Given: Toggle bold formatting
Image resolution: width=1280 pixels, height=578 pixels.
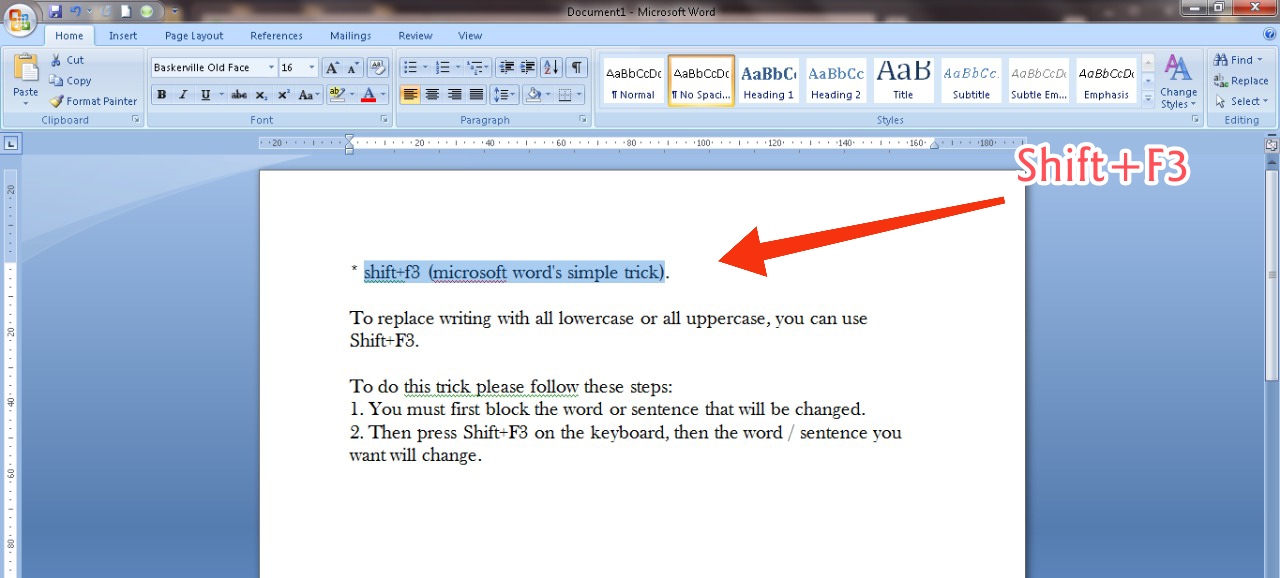Looking at the screenshot, I should [x=161, y=95].
